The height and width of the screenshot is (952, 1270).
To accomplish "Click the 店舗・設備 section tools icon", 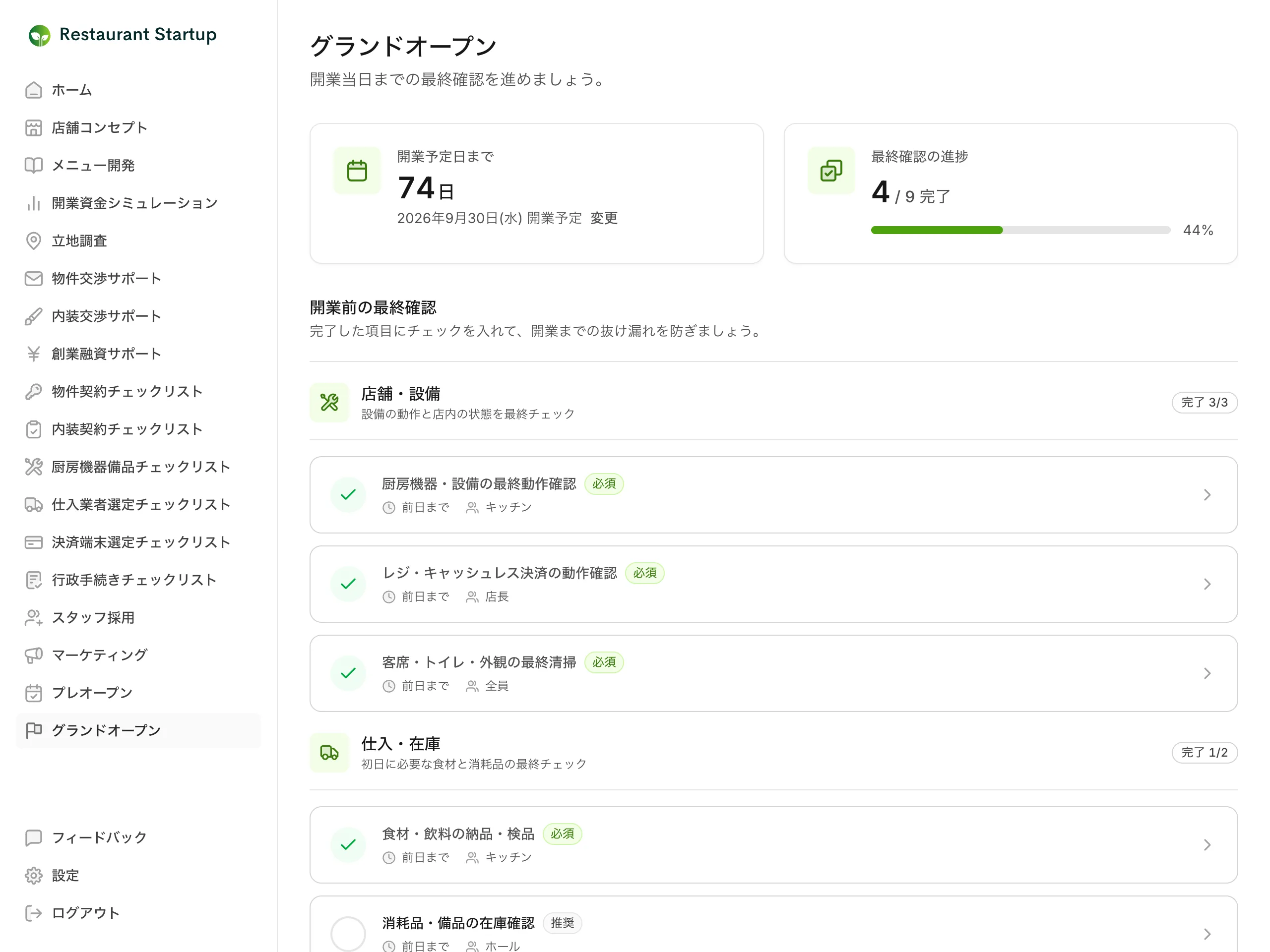I will pyautogui.click(x=329, y=402).
